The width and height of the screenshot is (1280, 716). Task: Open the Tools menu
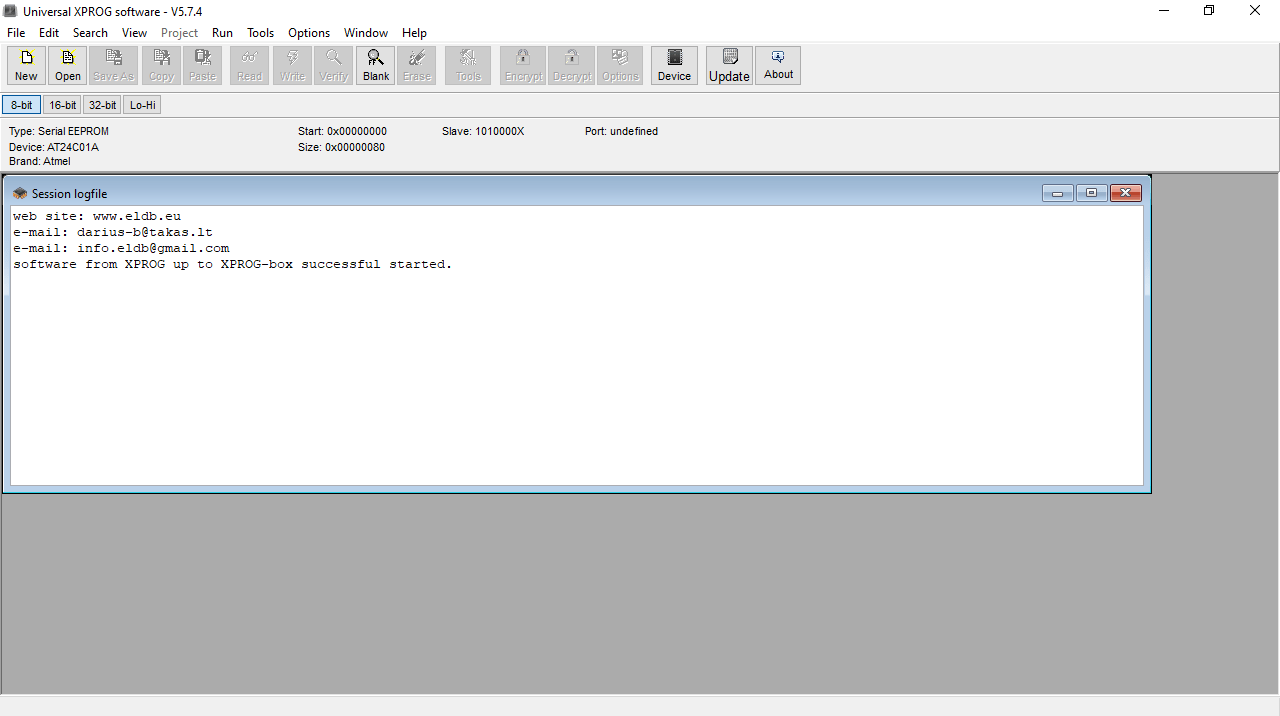coord(261,33)
